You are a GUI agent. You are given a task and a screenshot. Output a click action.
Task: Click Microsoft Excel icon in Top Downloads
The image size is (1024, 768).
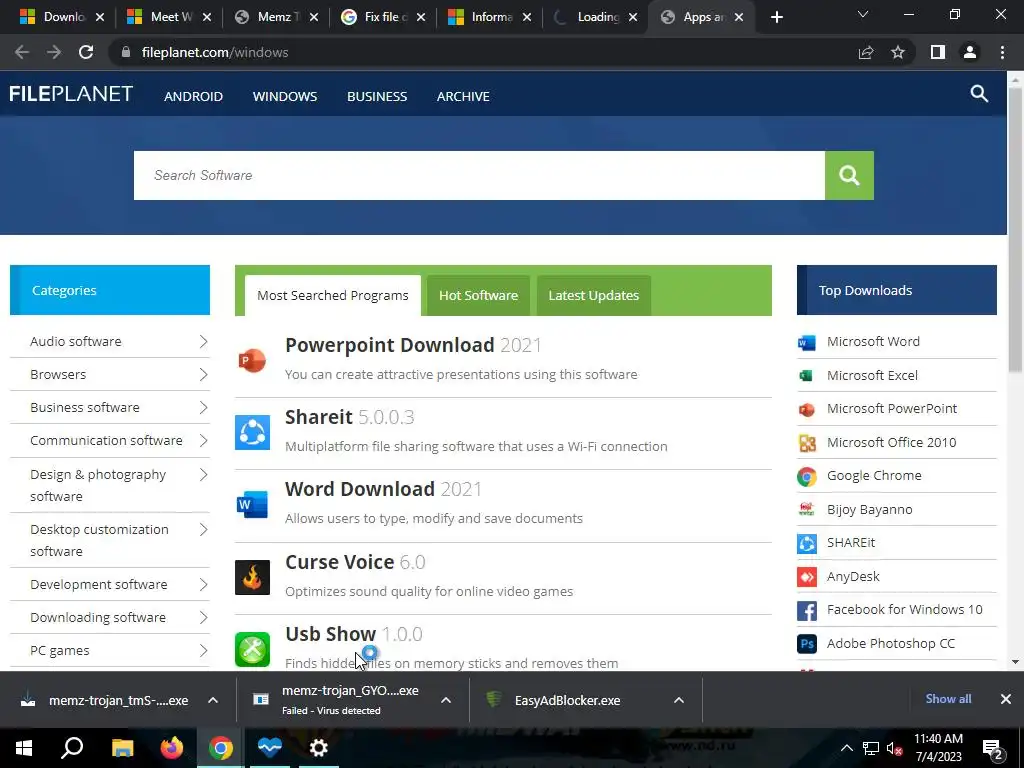[807, 376]
